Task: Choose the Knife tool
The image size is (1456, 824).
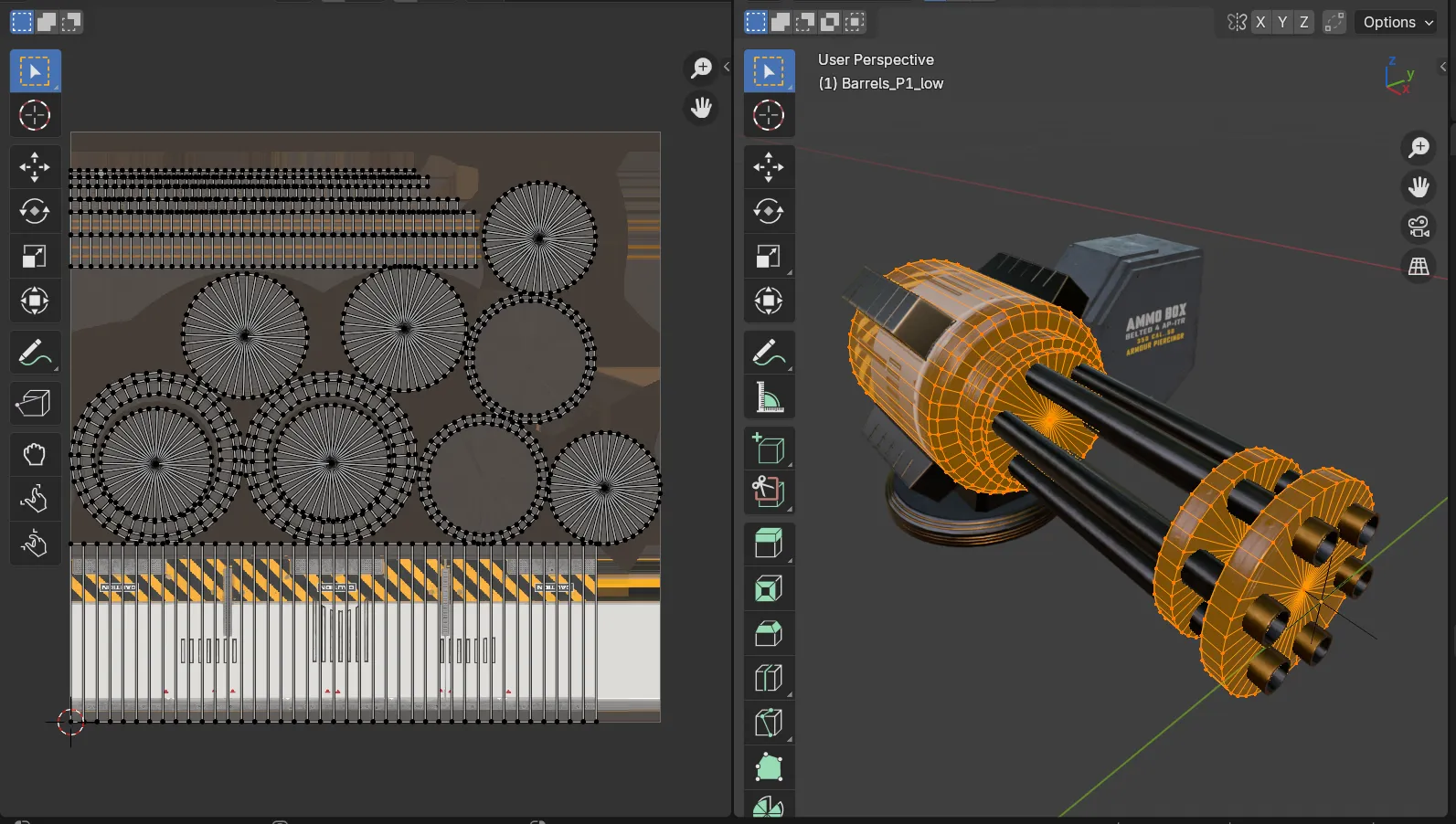Action: click(x=768, y=722)
